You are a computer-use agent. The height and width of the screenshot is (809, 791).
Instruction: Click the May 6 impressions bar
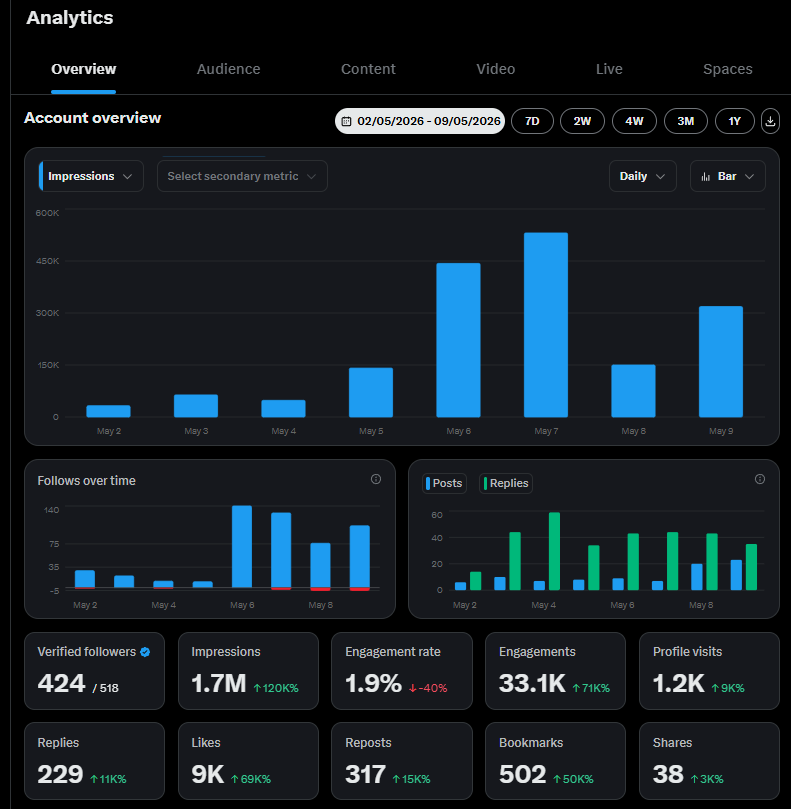tap(458, 340)
